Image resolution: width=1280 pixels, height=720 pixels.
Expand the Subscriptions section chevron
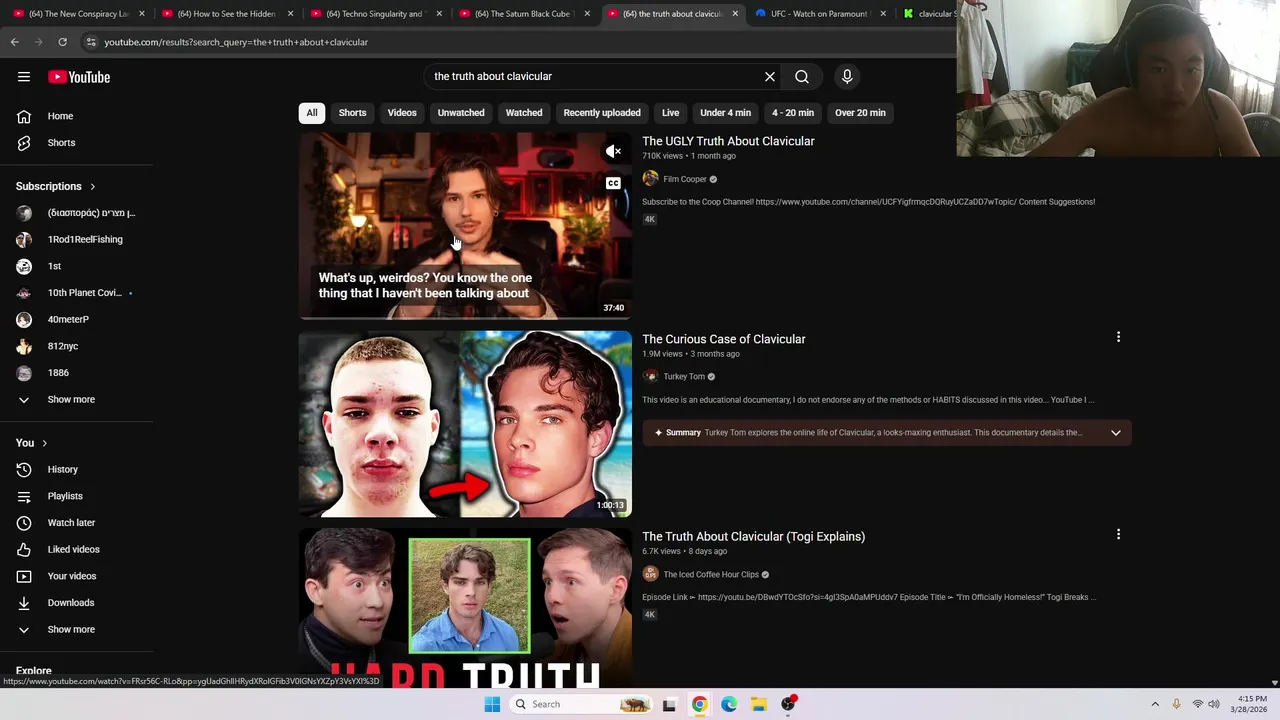(x=92, y=187)
